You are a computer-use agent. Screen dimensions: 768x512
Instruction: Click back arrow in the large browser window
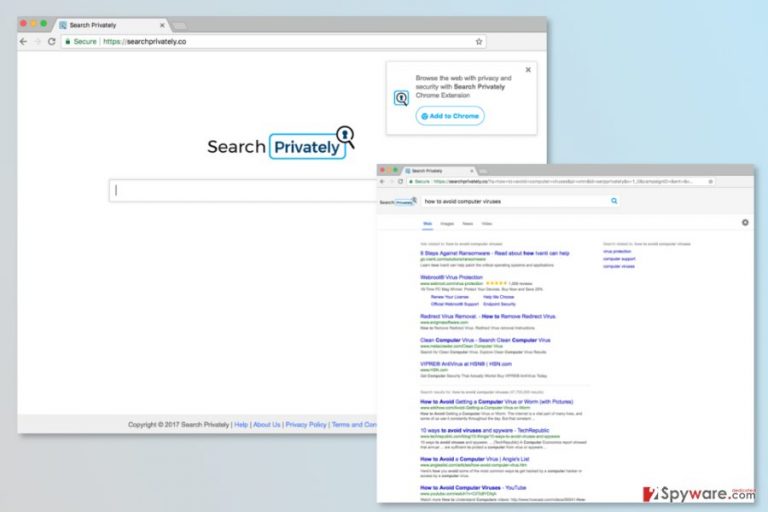tap(23, 42)
